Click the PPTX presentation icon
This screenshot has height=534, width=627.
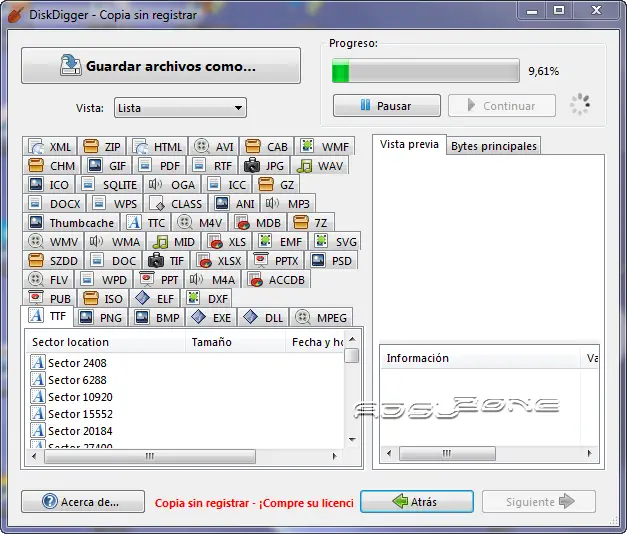261,260
